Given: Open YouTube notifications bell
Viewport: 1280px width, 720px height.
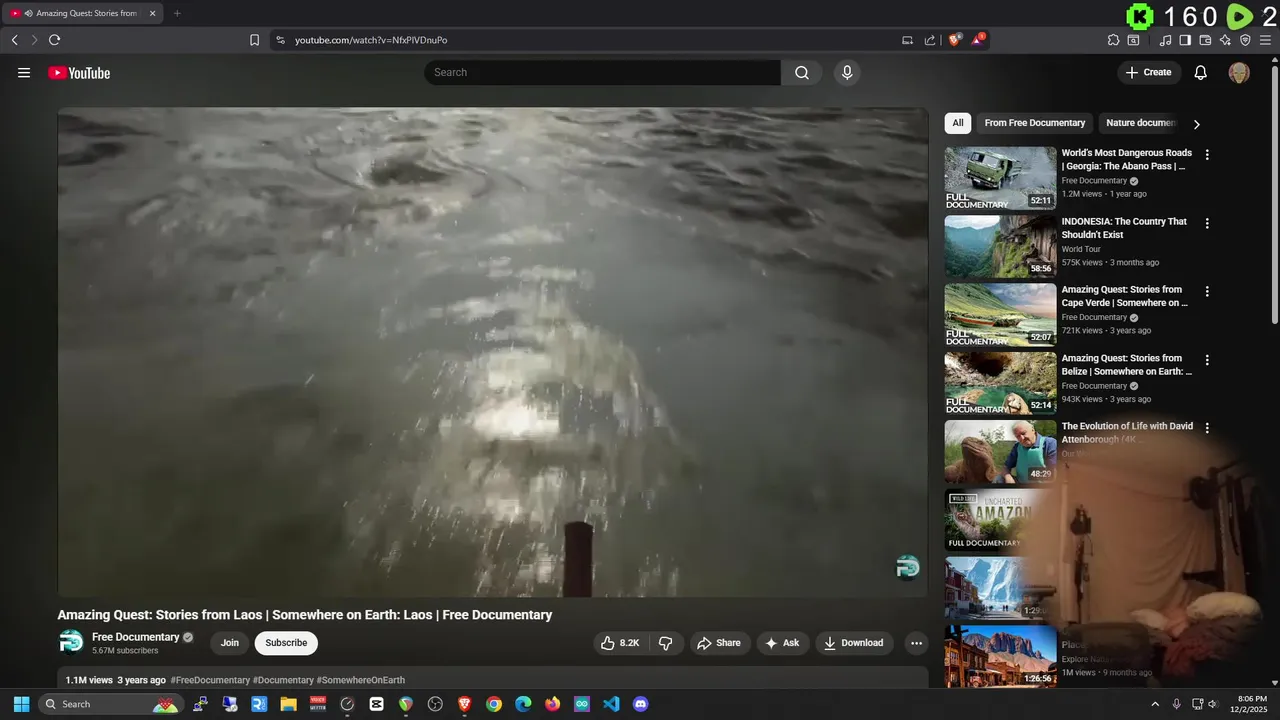Looking at the screenshot, I should [1201, 72].
